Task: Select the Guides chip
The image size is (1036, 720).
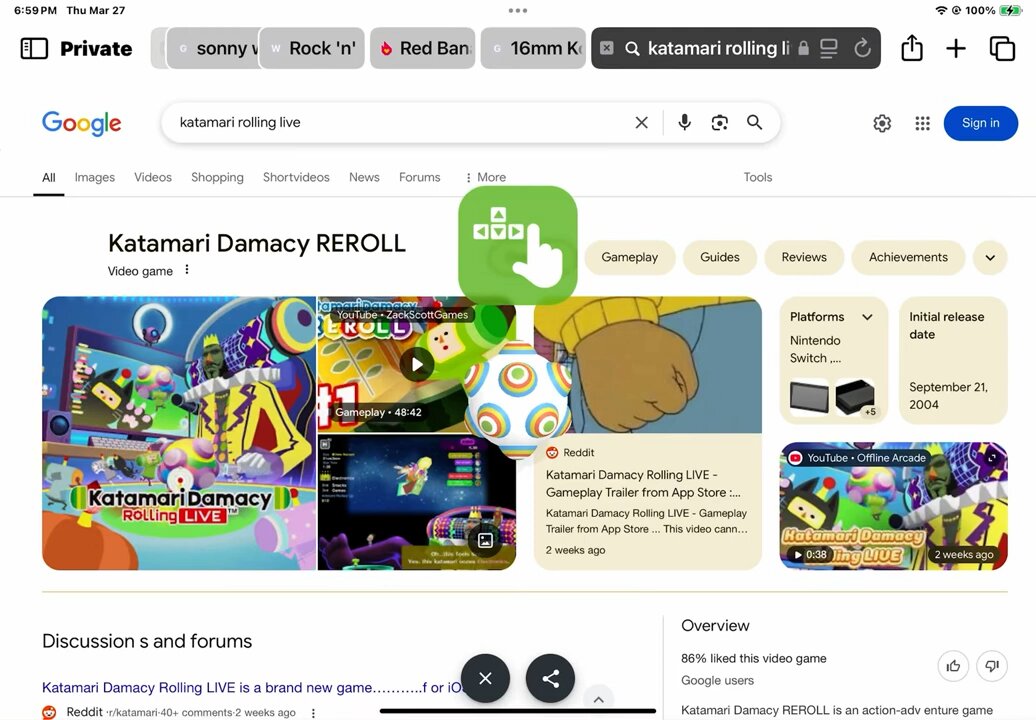Action: coord(720,257)
